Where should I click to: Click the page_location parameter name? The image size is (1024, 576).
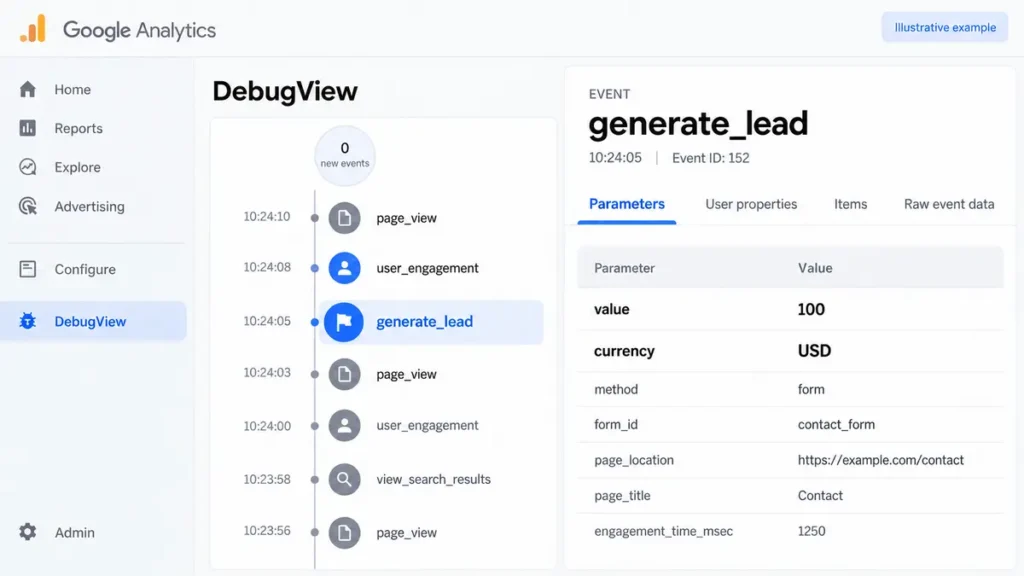click(633, 460)
